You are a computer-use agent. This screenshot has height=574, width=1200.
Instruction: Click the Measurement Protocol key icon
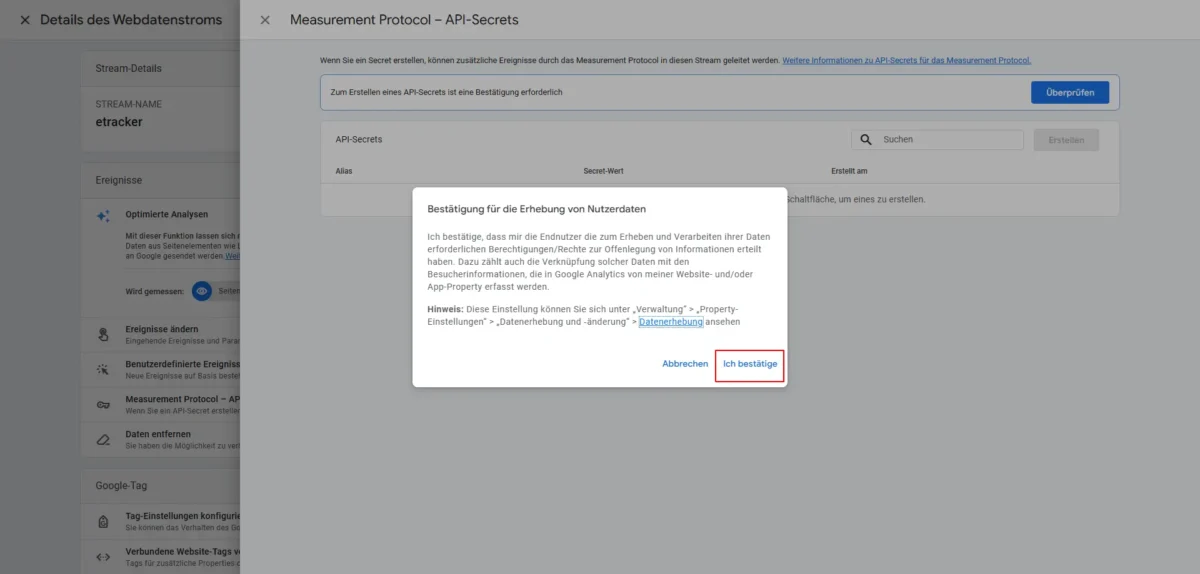click(x=103, y=405)
